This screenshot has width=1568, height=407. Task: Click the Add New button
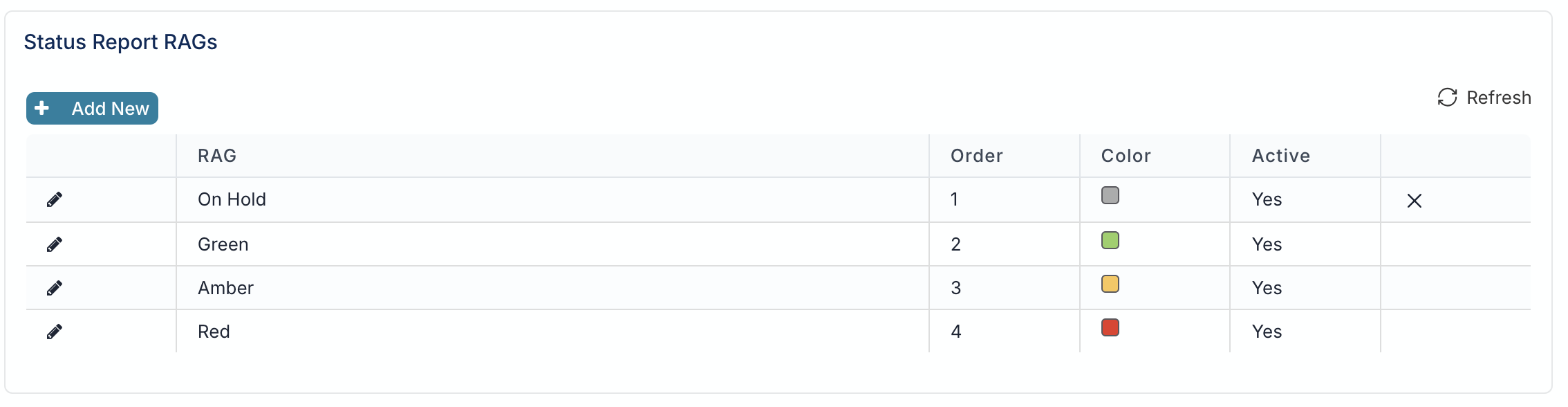pos(92,109)
